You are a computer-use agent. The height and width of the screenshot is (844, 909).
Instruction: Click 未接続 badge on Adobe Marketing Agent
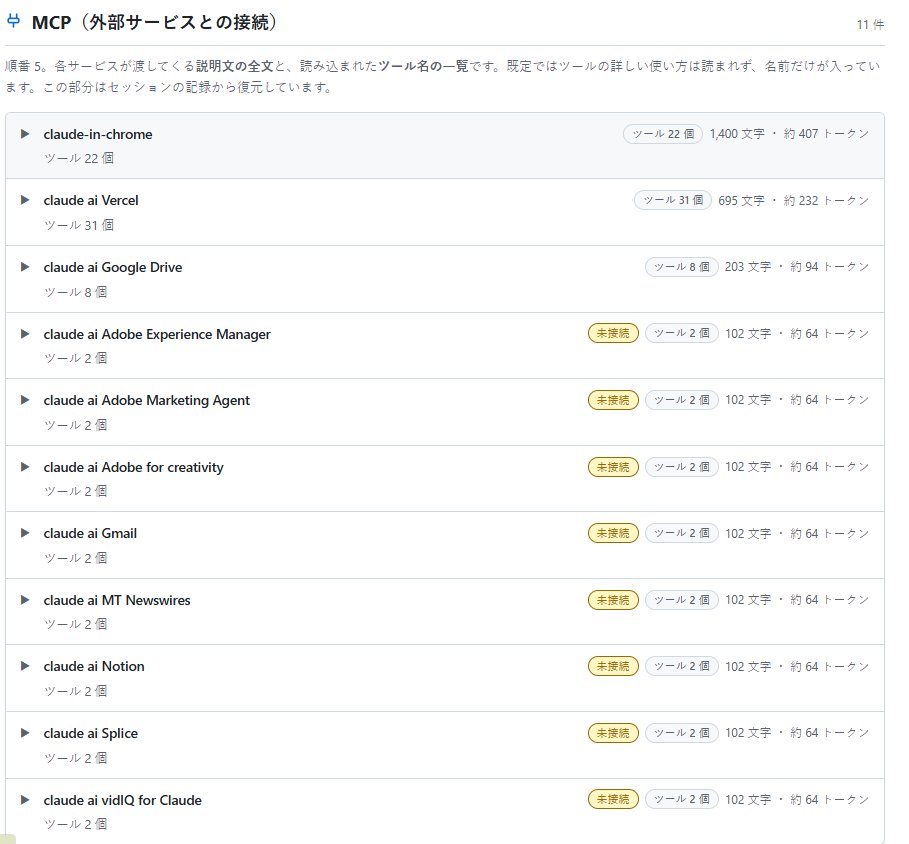[613, 400]
